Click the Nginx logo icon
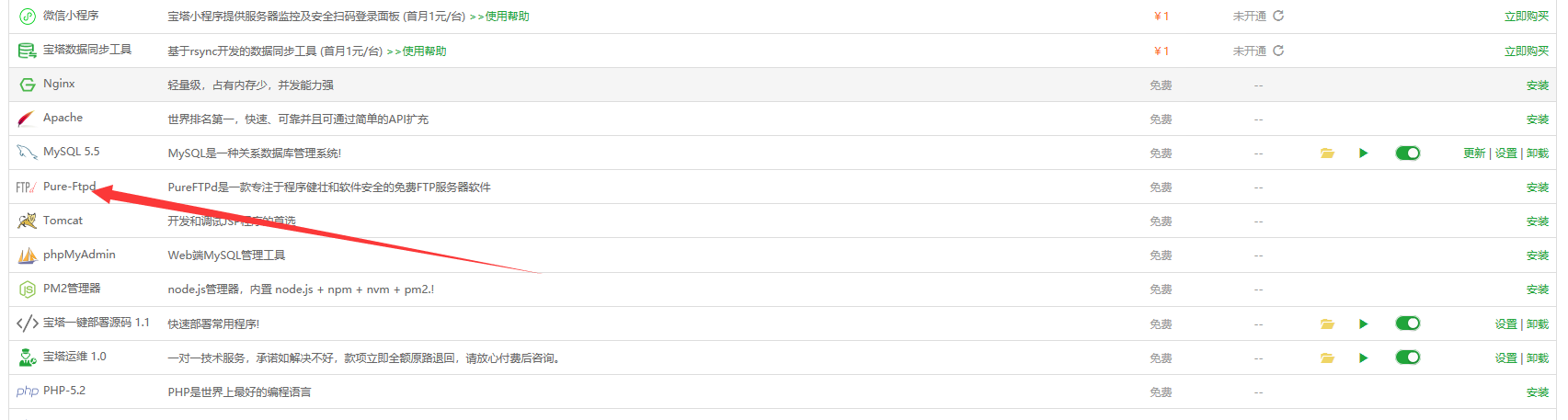 (28, 85)
